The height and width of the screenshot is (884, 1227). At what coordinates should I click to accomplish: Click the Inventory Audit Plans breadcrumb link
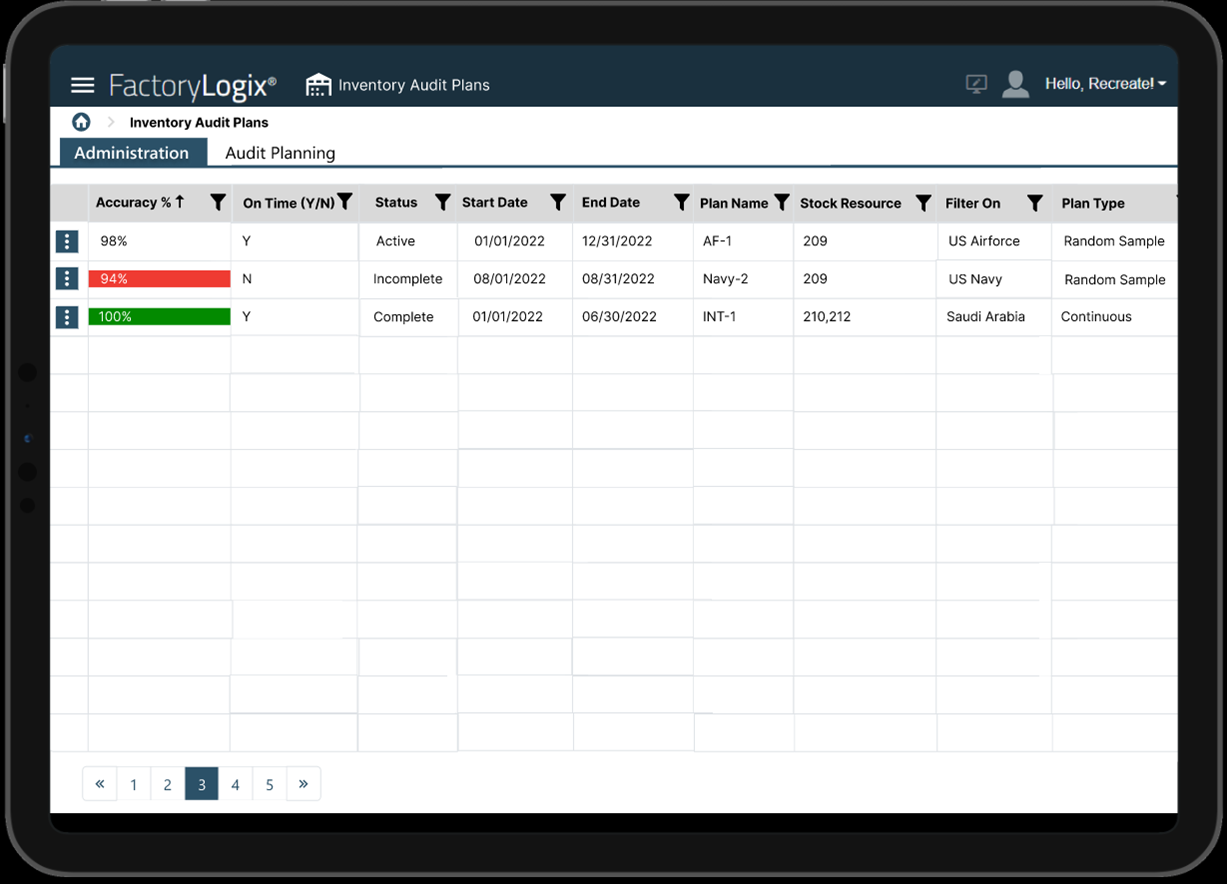(198, 121)
